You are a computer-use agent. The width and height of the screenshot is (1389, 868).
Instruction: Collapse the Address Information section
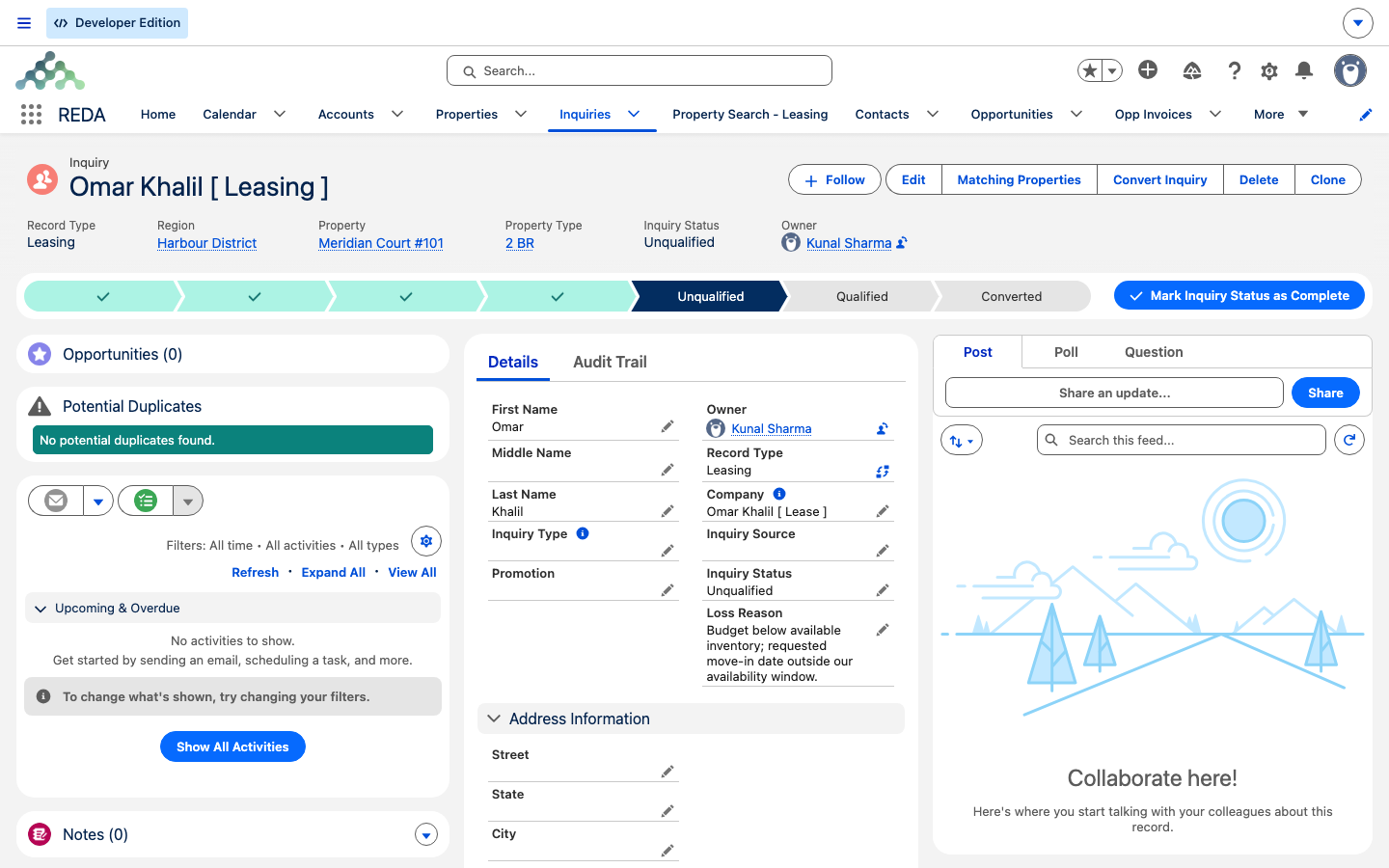[x=494, y=719]
